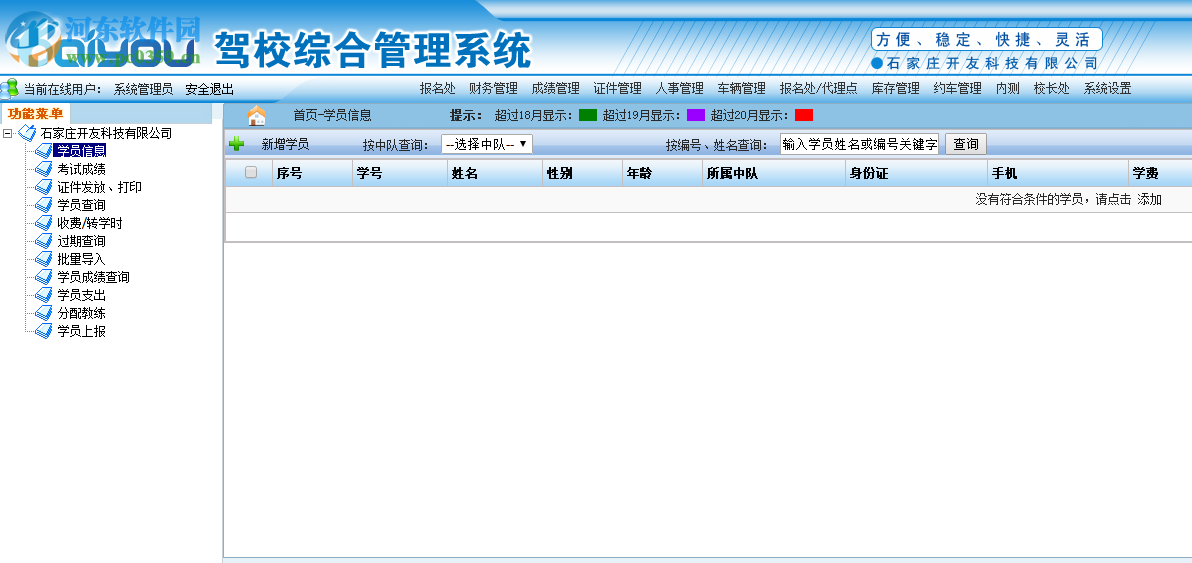Click the book icon beside 石家庄开友科技有限公司
Image resolution: width=1192 pixels, height=563 pixels.
(x=27, y=133)
